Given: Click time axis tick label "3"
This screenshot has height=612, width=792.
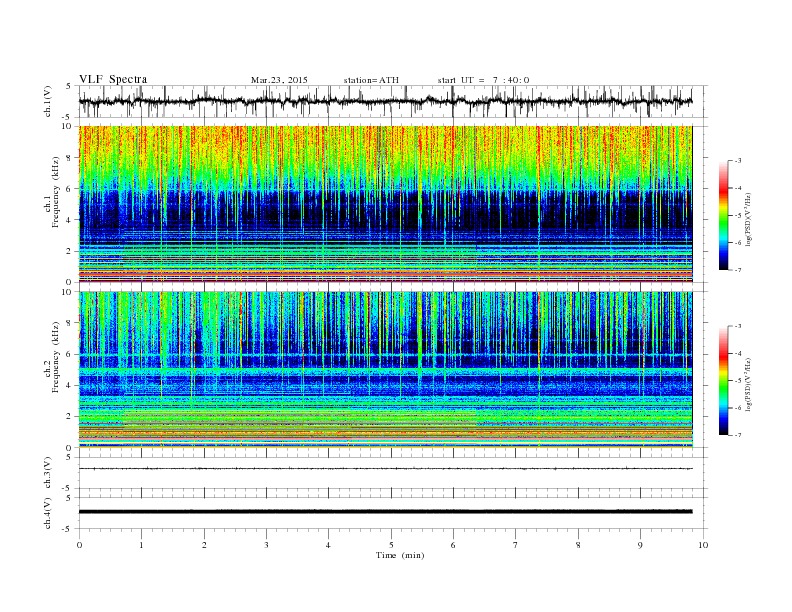Looking at the screenshot, I should [x=266, y=545].
